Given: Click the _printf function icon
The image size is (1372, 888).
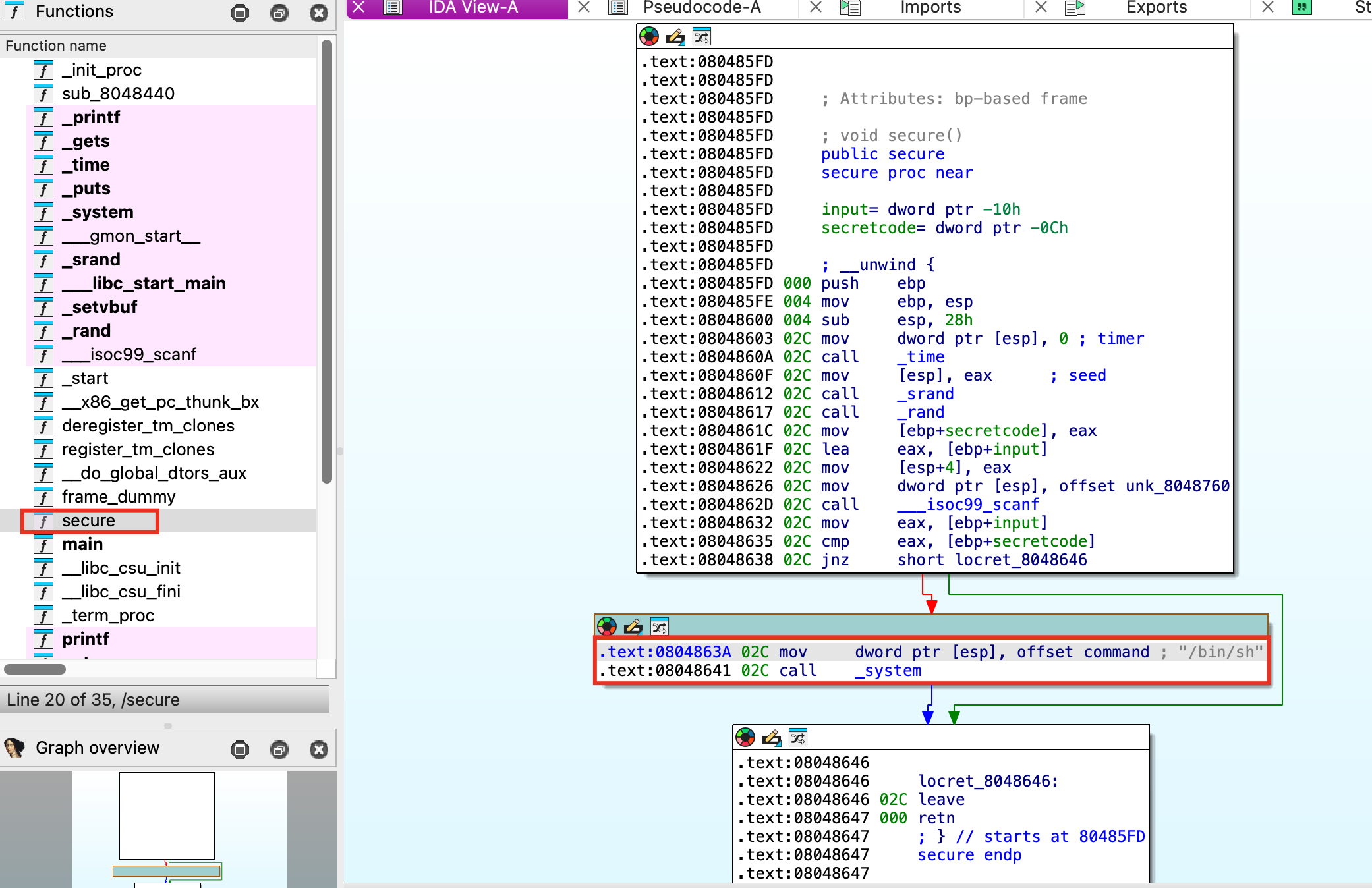Looking at the screenshot, I should [43, 117].
